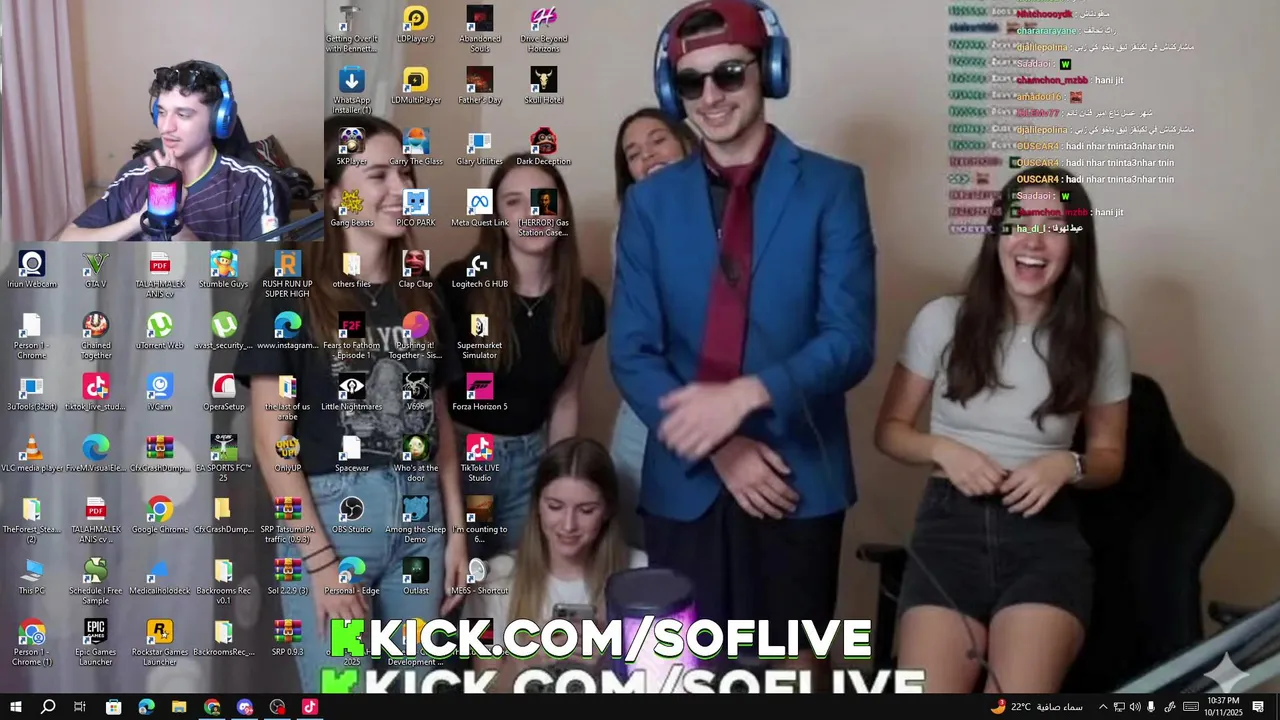
Task: Open the last of us arabe folder
Action: tap(287, 398)
